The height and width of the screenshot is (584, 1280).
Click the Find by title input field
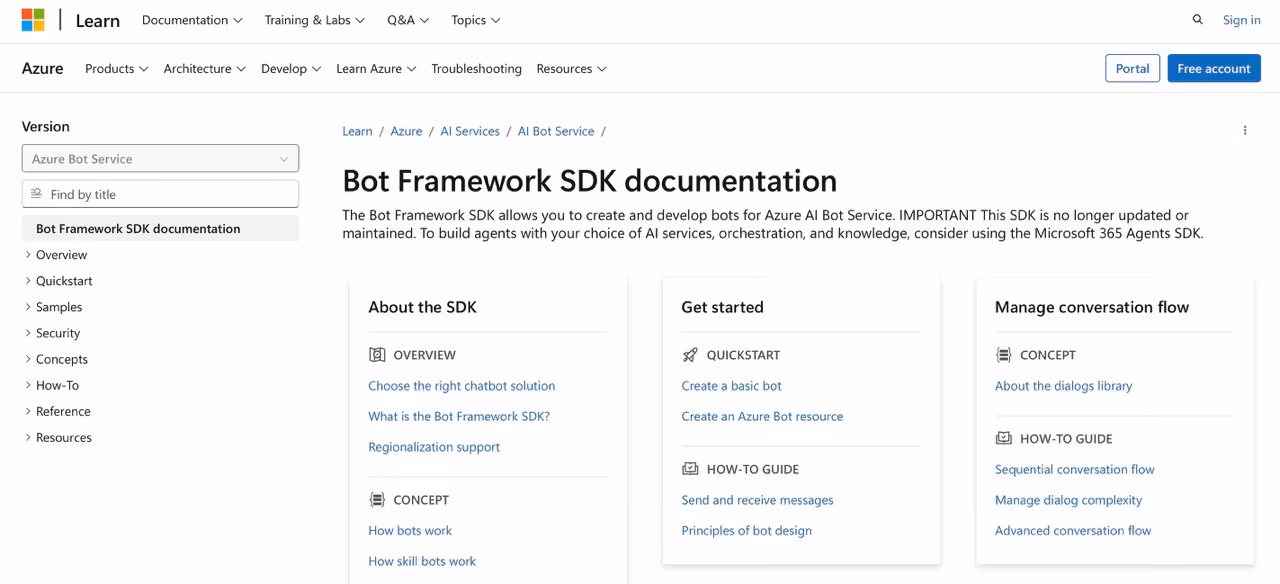pos(160,193)
